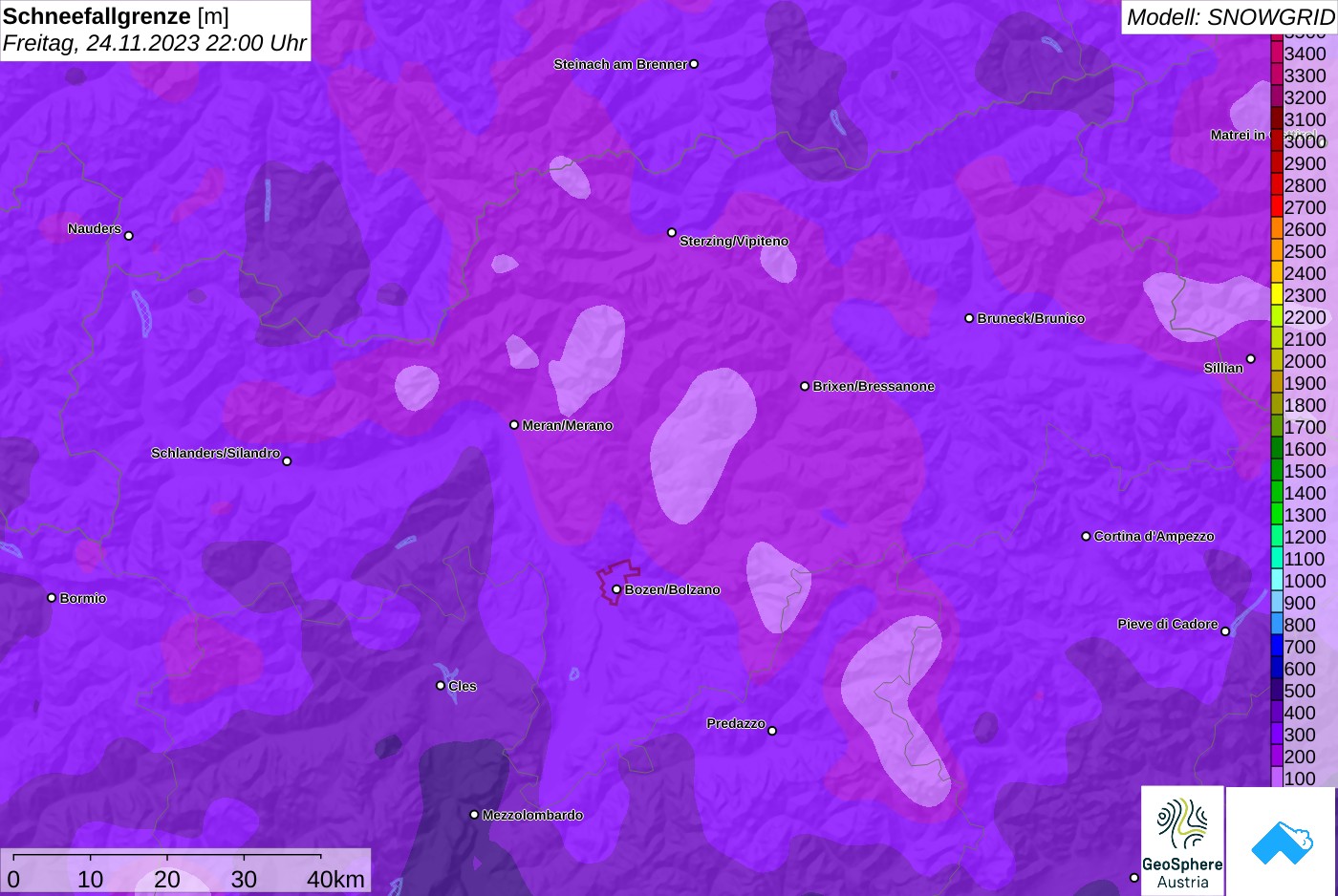The height and width of the screenshot is (896, 1338).
Task: Click the legend value 3200
Action: (1305, 97)
